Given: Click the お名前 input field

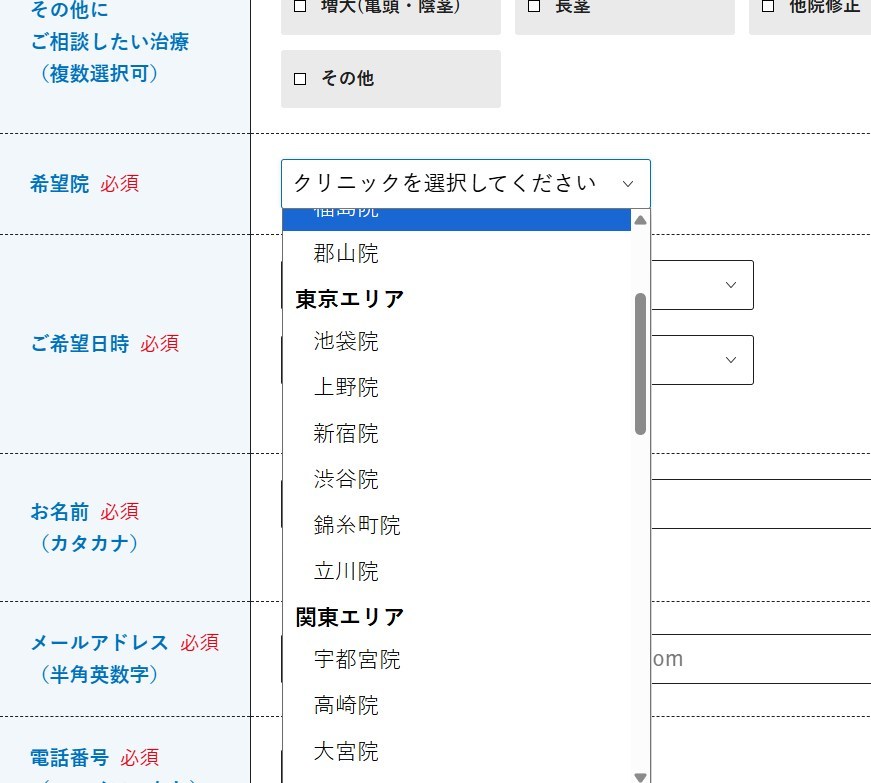Looking at the screenshot, I should pos(761,504).
